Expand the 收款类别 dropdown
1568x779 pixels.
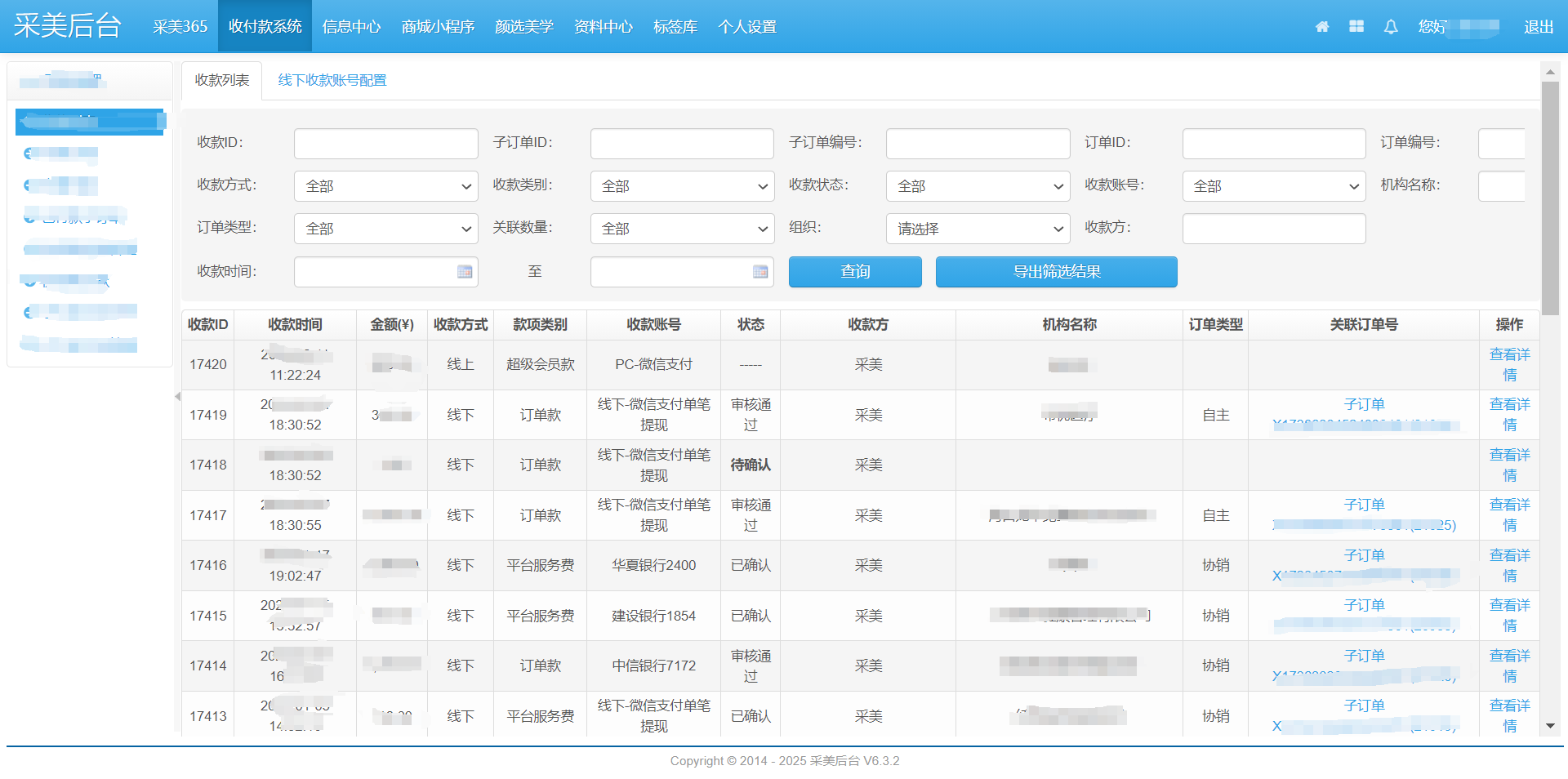682,186
